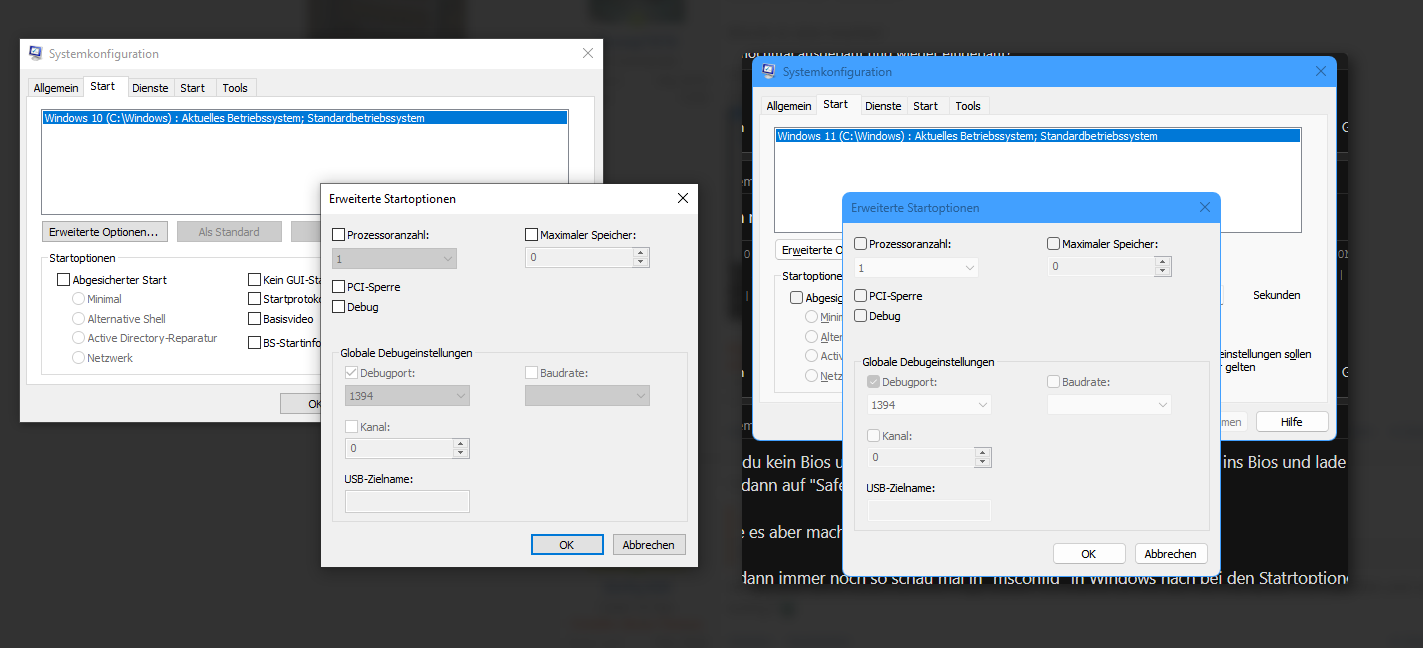Click the Als Standard button in the Windows 10 window
Screen dimensions: 1423x648
tap(229, 232)
